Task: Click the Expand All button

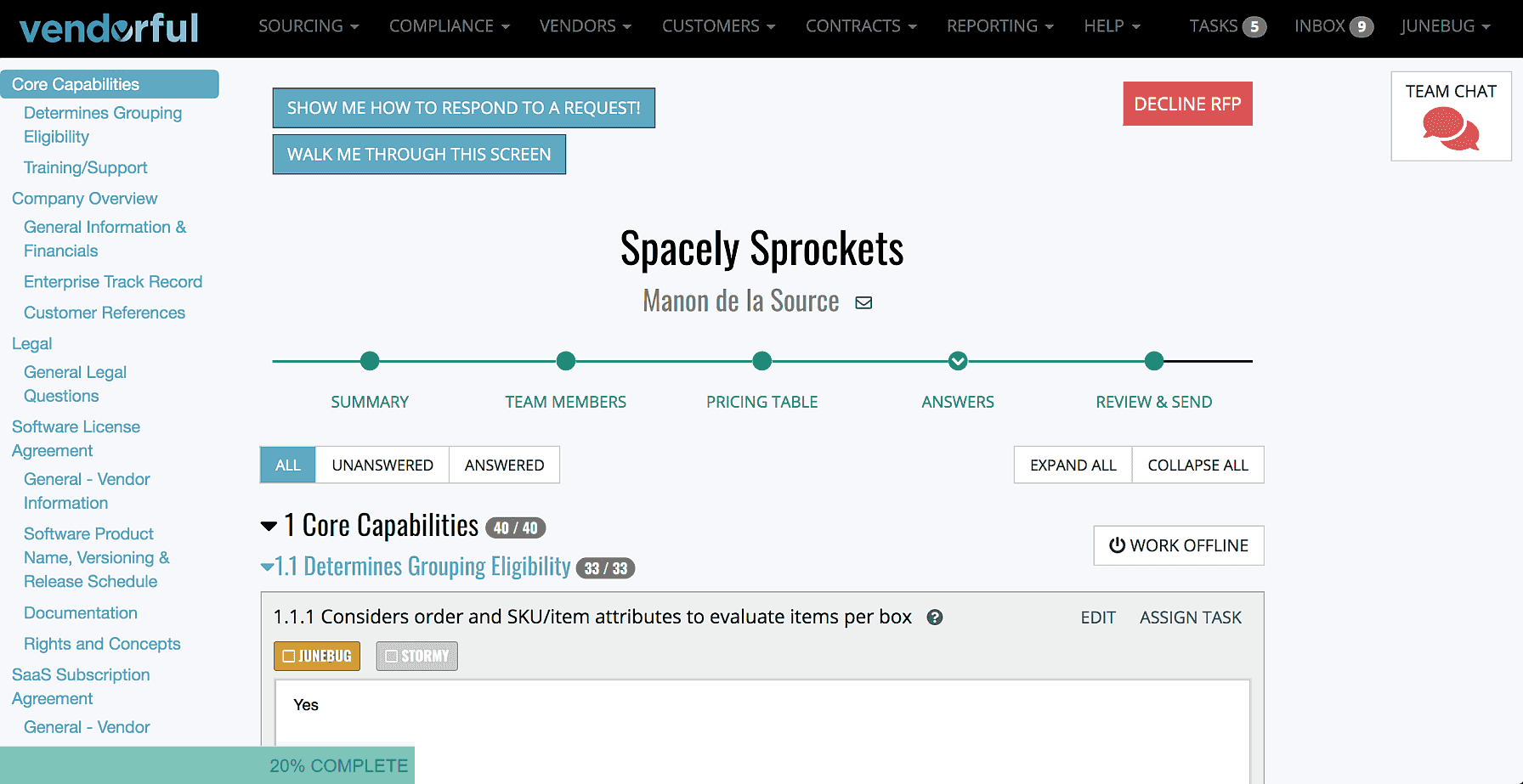Action: tap(1073, 465)
